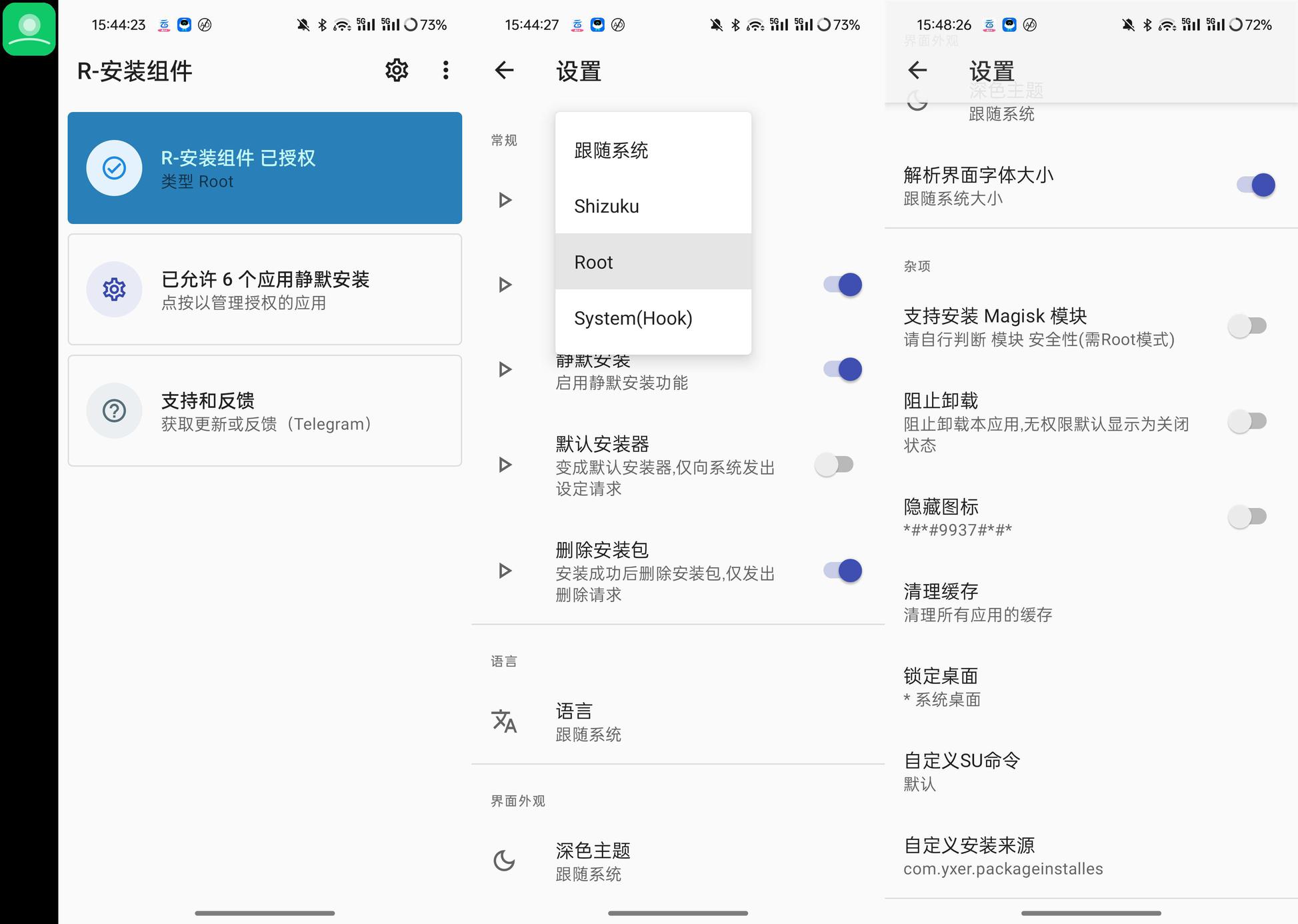Image resolution: width=1298 pixels, height=924 pixels.
Task: Toggle 隐藏图标 switch on
Action: pos(1247,517)
